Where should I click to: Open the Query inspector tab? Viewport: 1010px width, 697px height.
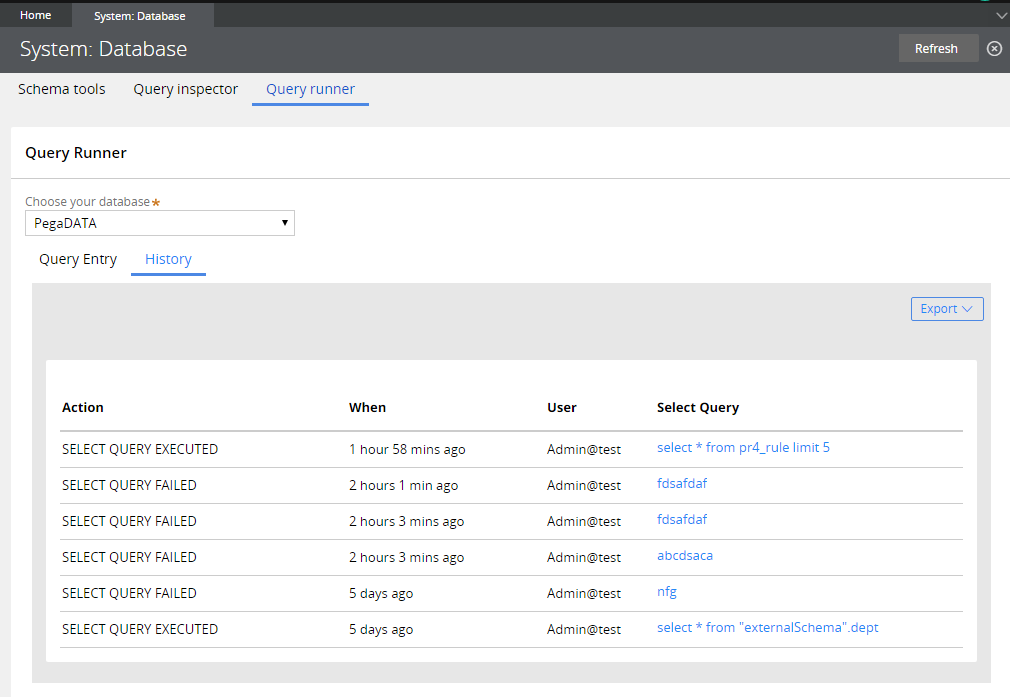point(186,89)
